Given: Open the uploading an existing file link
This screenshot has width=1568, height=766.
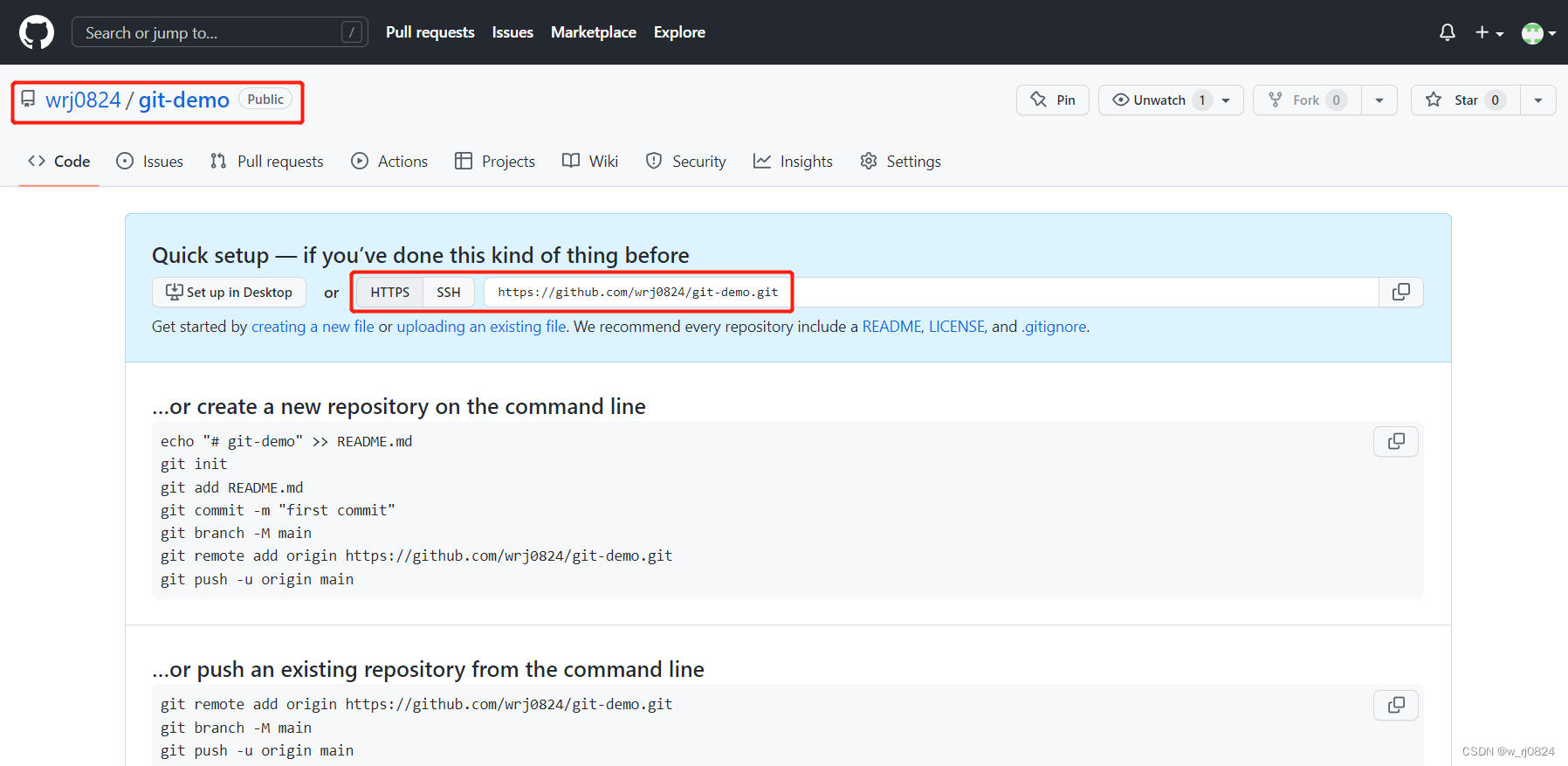Looking at the screenshot, I should 482,327.
